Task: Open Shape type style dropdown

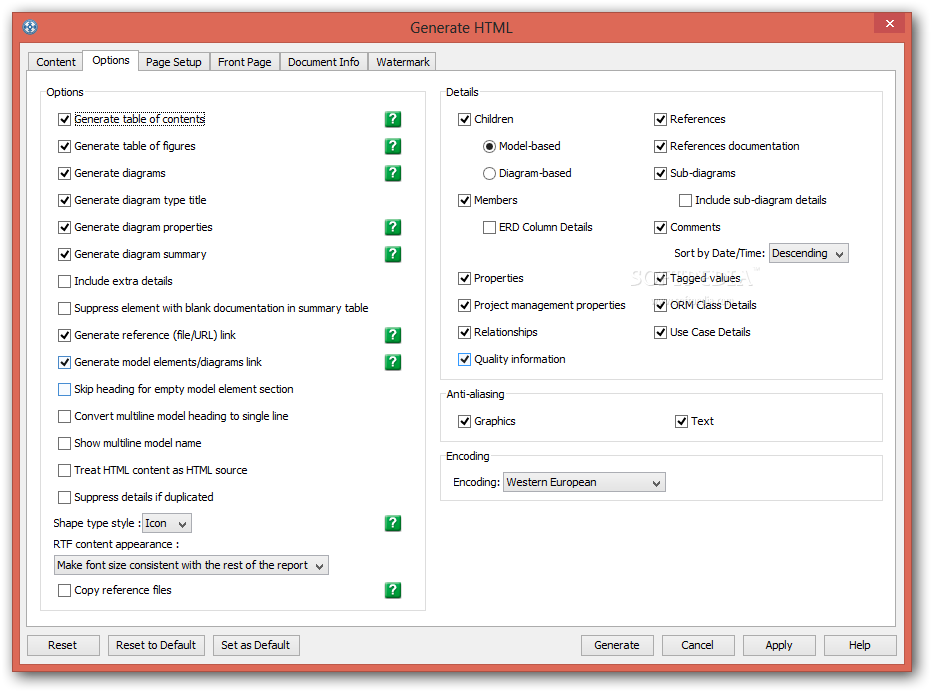Action: [167, 523]
